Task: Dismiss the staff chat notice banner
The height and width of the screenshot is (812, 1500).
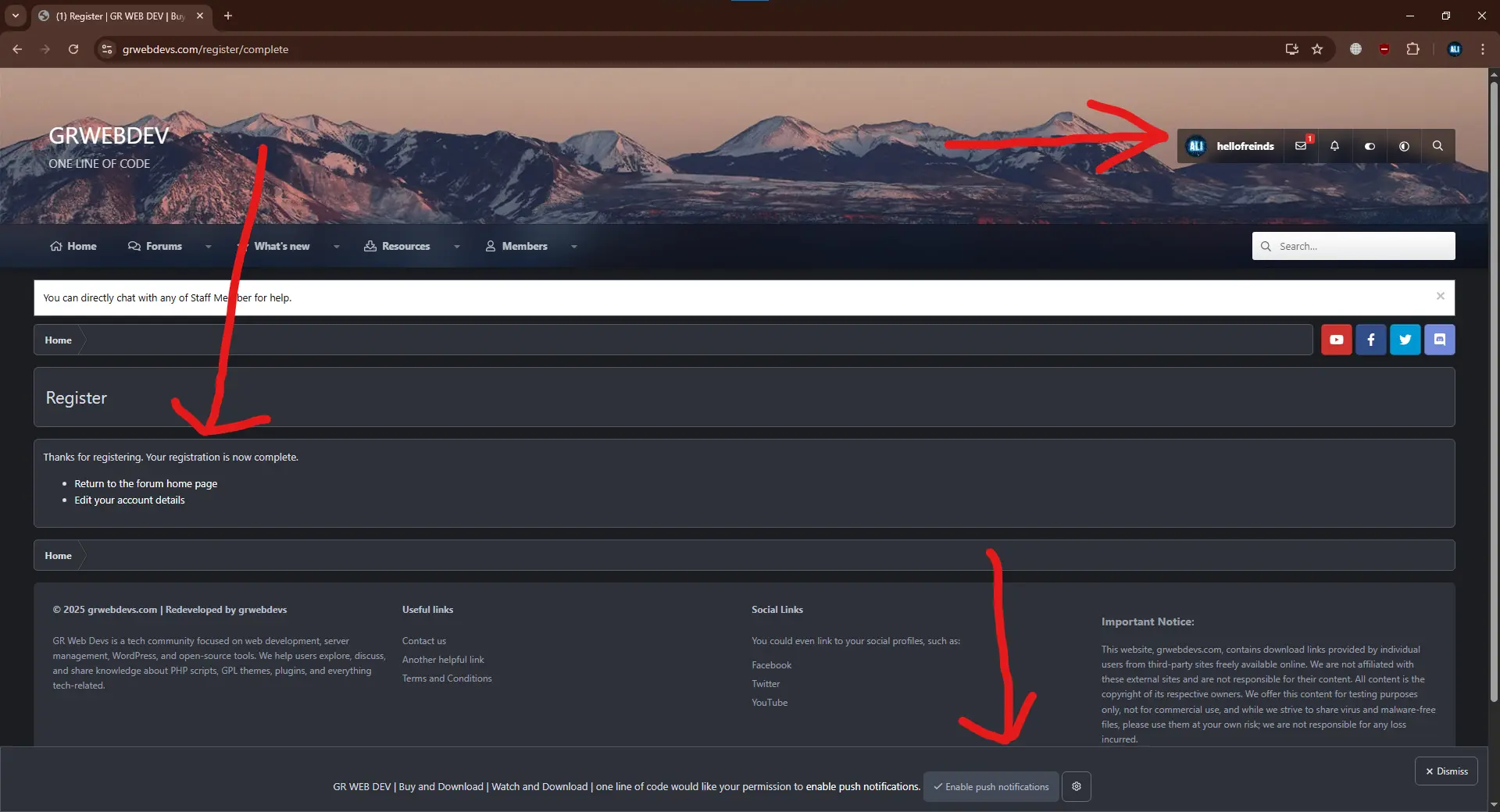Action: [x=1440, y=296]
